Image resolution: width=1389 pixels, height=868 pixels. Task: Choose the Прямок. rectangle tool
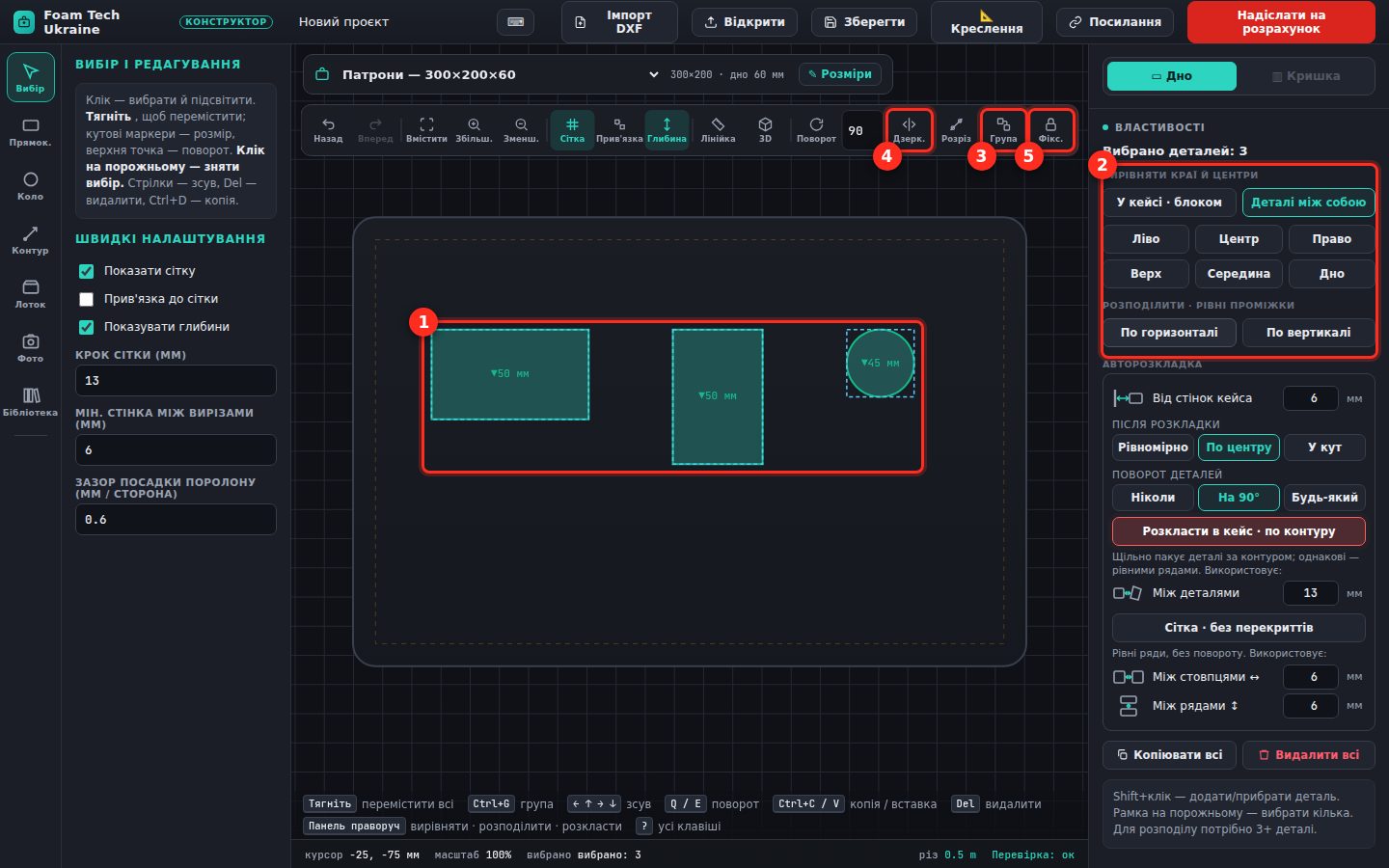tap(30, 132)
